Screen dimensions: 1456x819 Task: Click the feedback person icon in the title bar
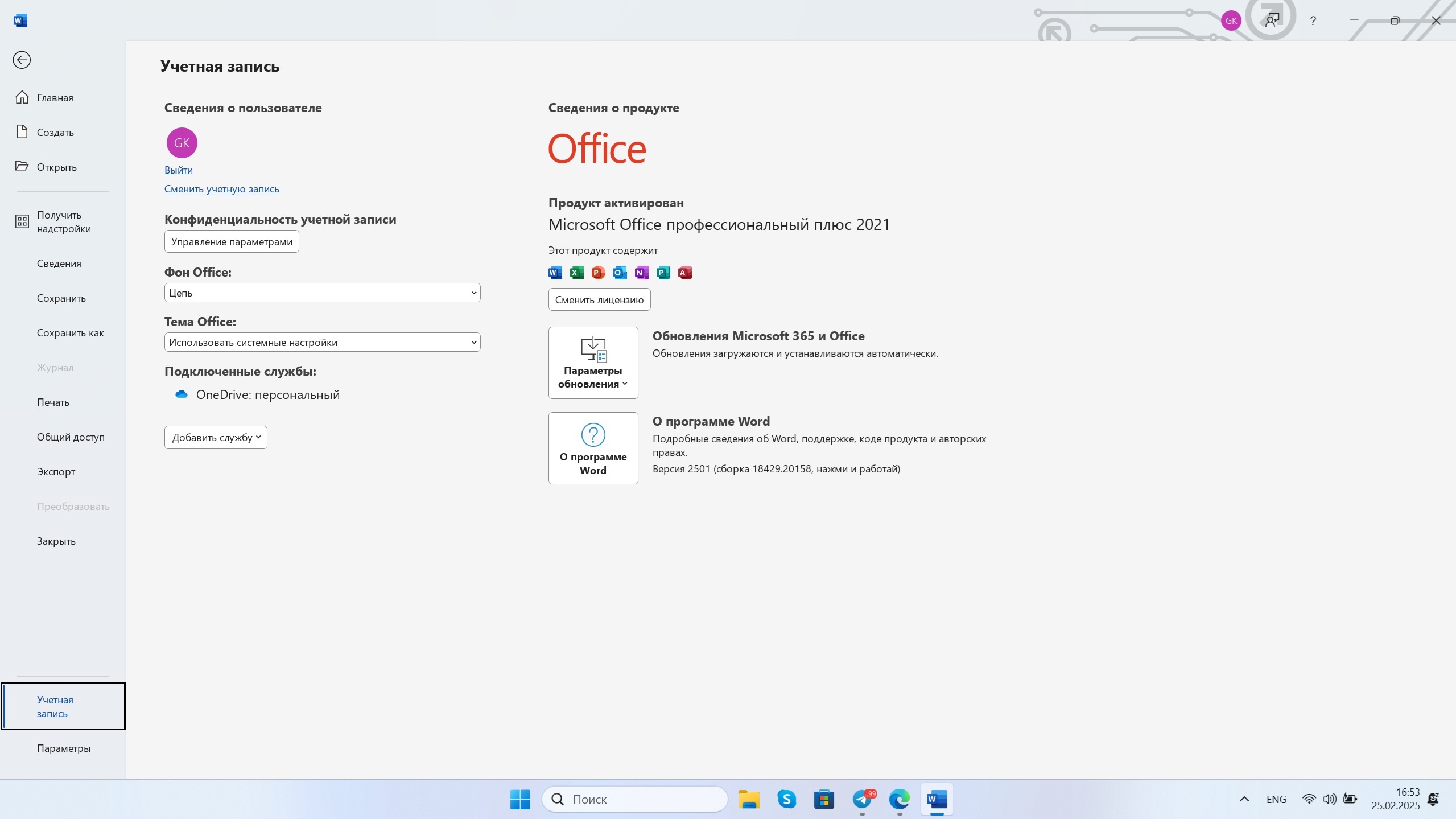1272,21
